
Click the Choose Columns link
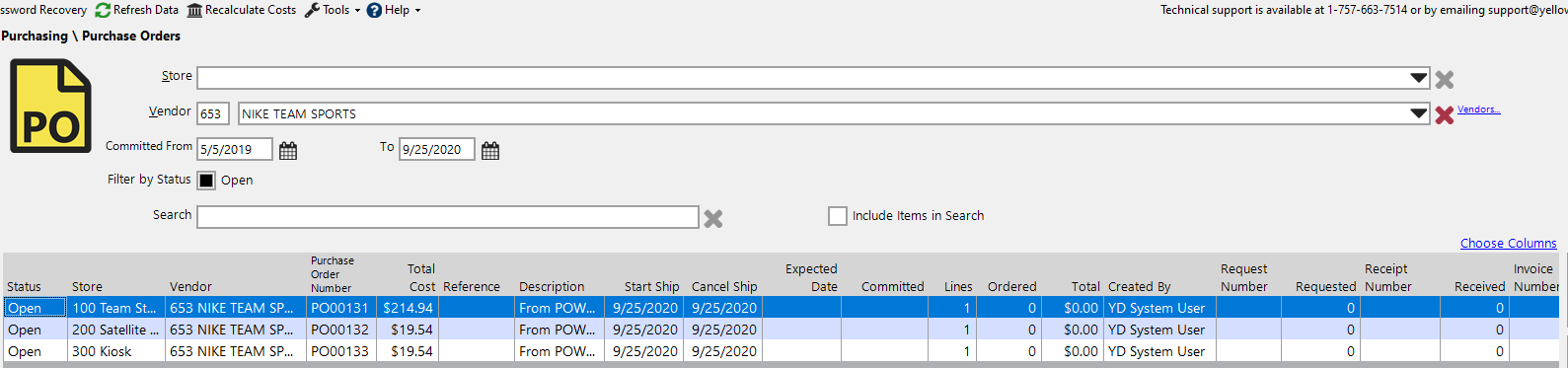tap(1509, 243)
